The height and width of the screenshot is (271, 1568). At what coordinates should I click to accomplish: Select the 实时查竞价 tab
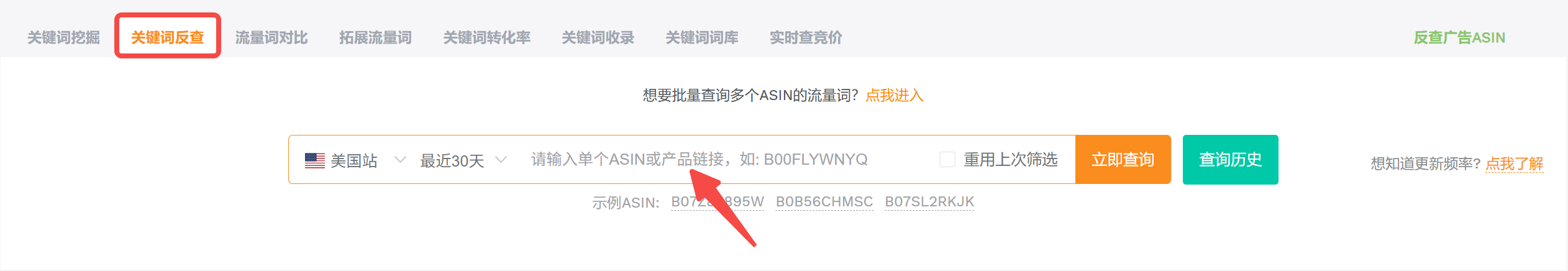pyautogui.click(x=806, y=37)
